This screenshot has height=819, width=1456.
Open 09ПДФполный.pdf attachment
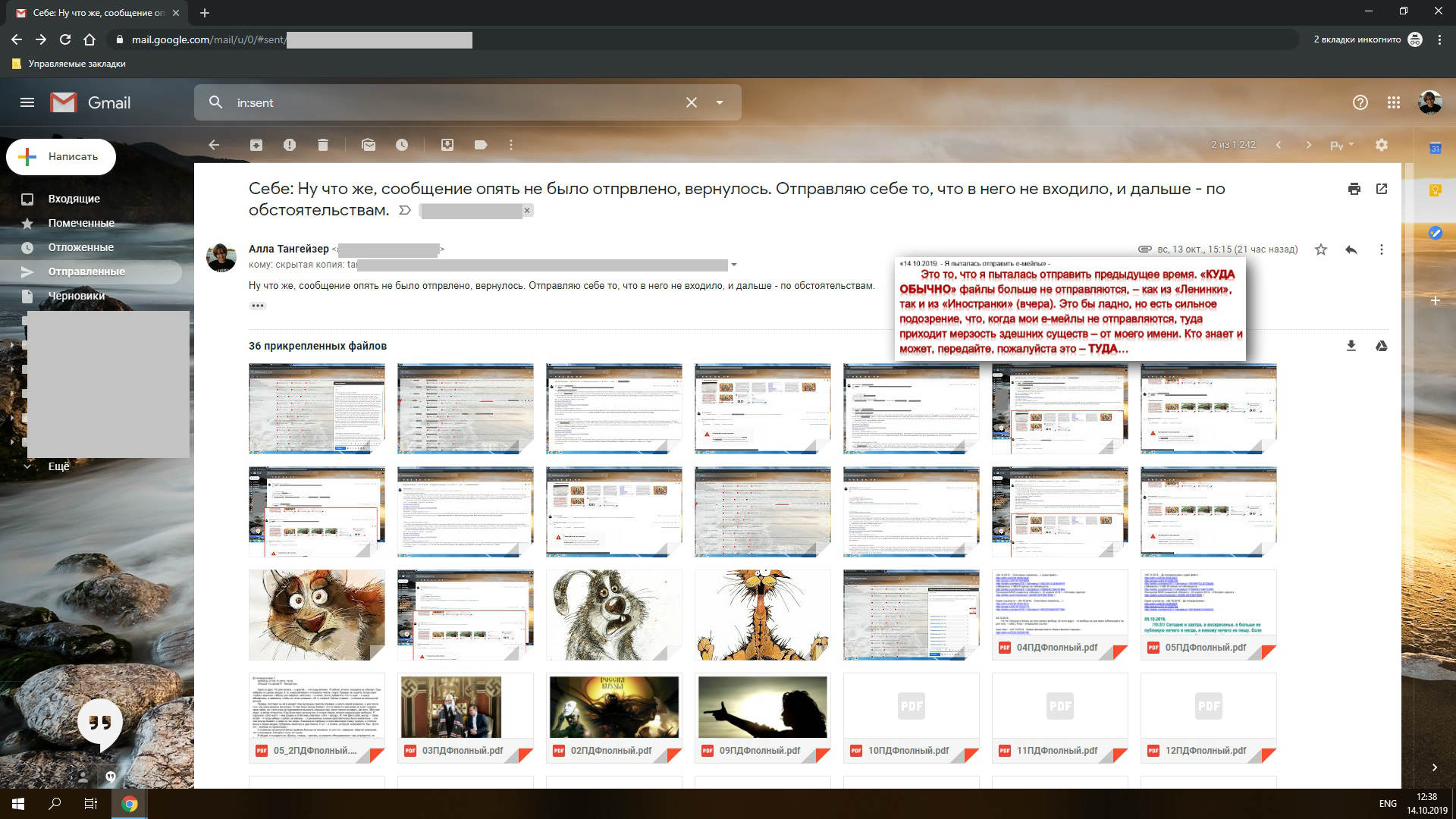(762, 718)
